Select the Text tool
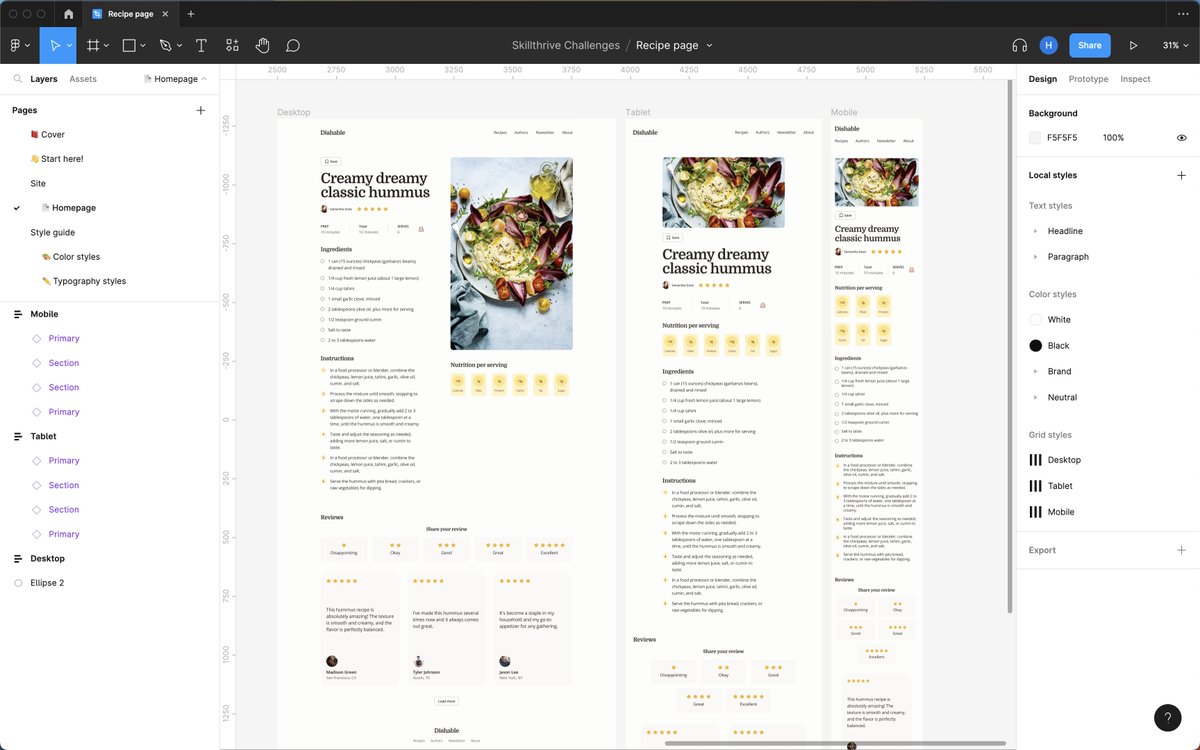1200x750 pixels. click(201, 45)
